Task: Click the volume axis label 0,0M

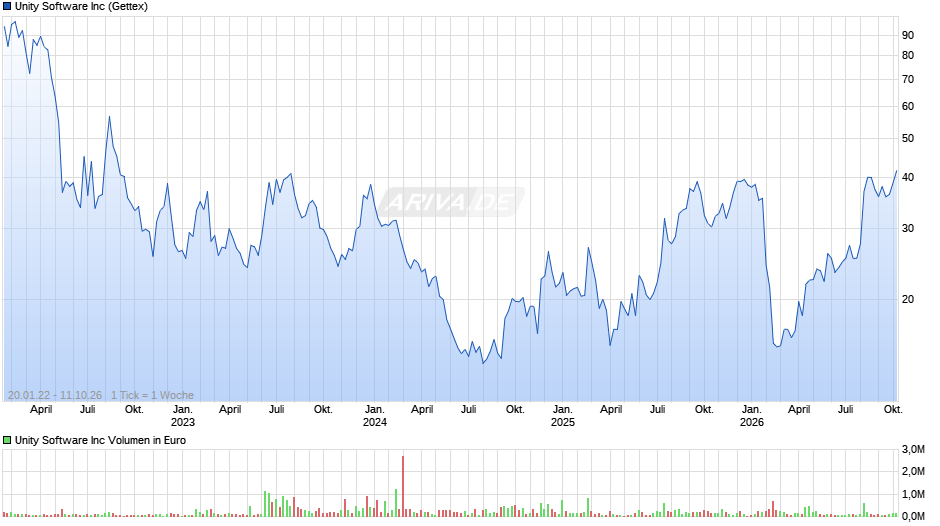Action: point(913,516)
